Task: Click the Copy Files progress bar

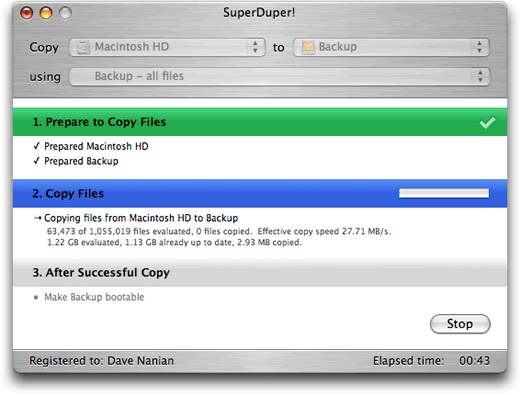Action: [x=444, y=193]
